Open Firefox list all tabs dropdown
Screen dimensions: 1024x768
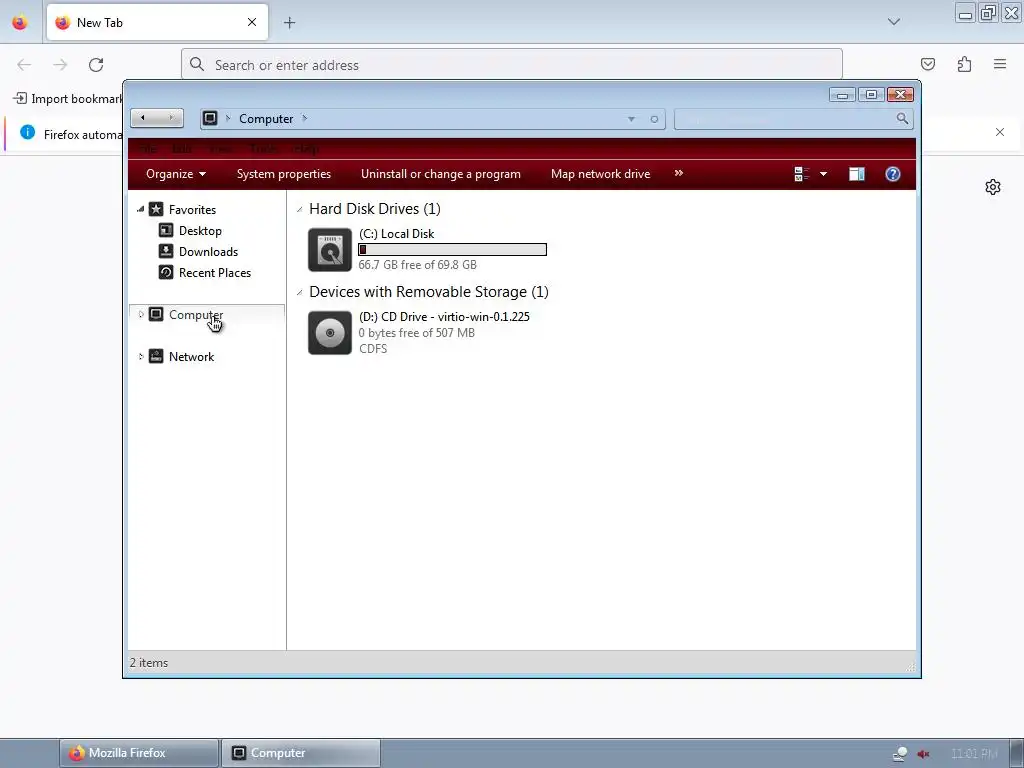(893, 22)
